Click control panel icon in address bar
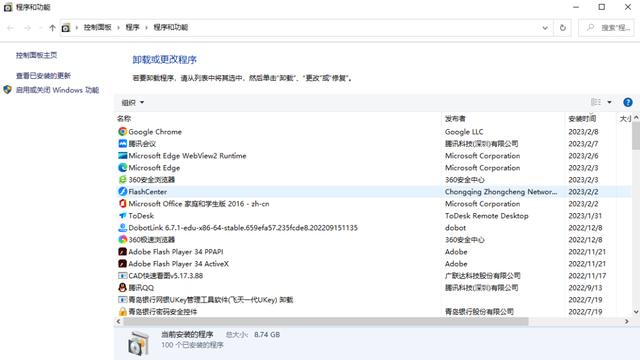Image resolution: width=640 pixels, height=360 pixels. (66, 28)
